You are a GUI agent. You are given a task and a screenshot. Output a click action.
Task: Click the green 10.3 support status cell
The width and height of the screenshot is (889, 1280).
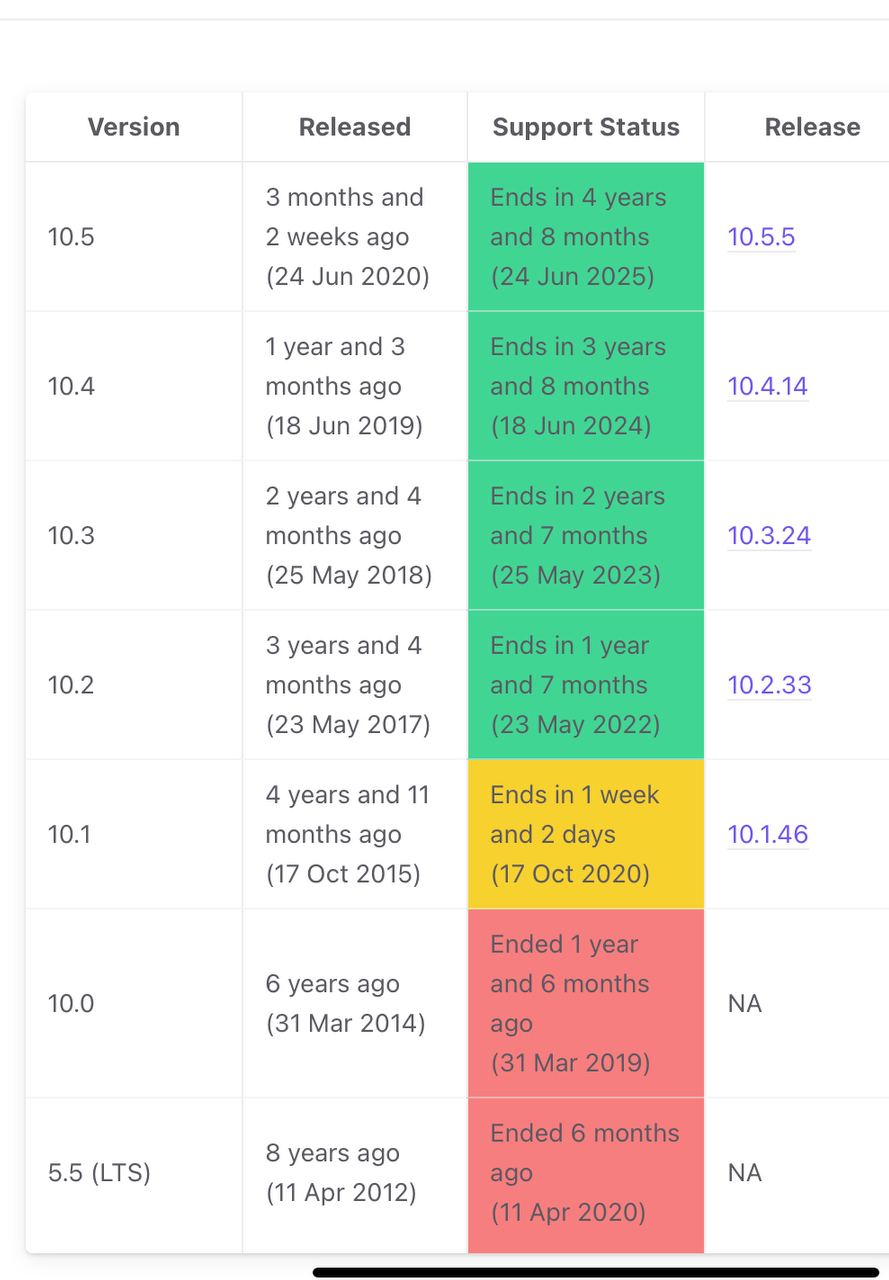(x=586, y=535)
